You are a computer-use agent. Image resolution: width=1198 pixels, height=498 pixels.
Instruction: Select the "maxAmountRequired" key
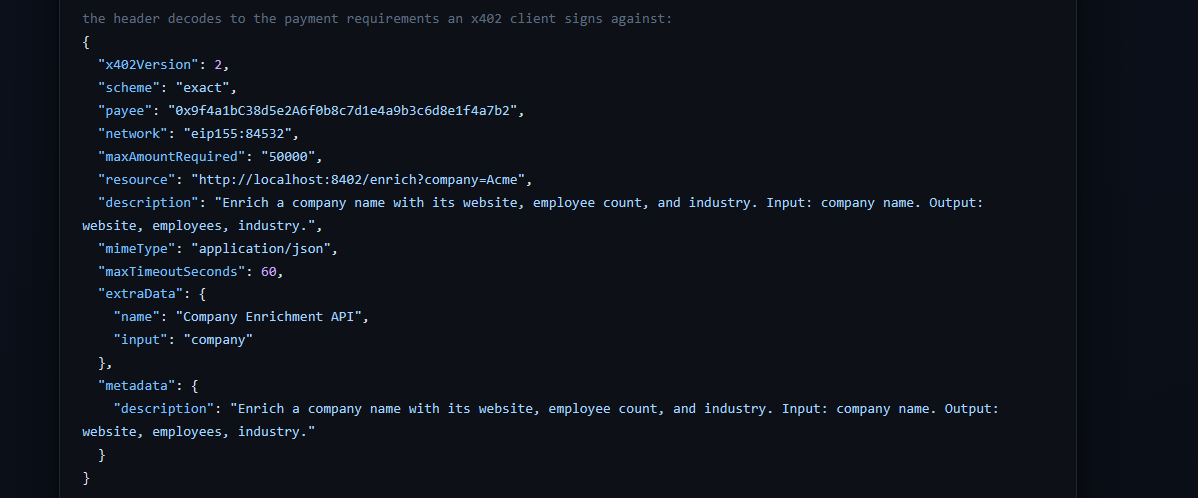click(172, 156)
